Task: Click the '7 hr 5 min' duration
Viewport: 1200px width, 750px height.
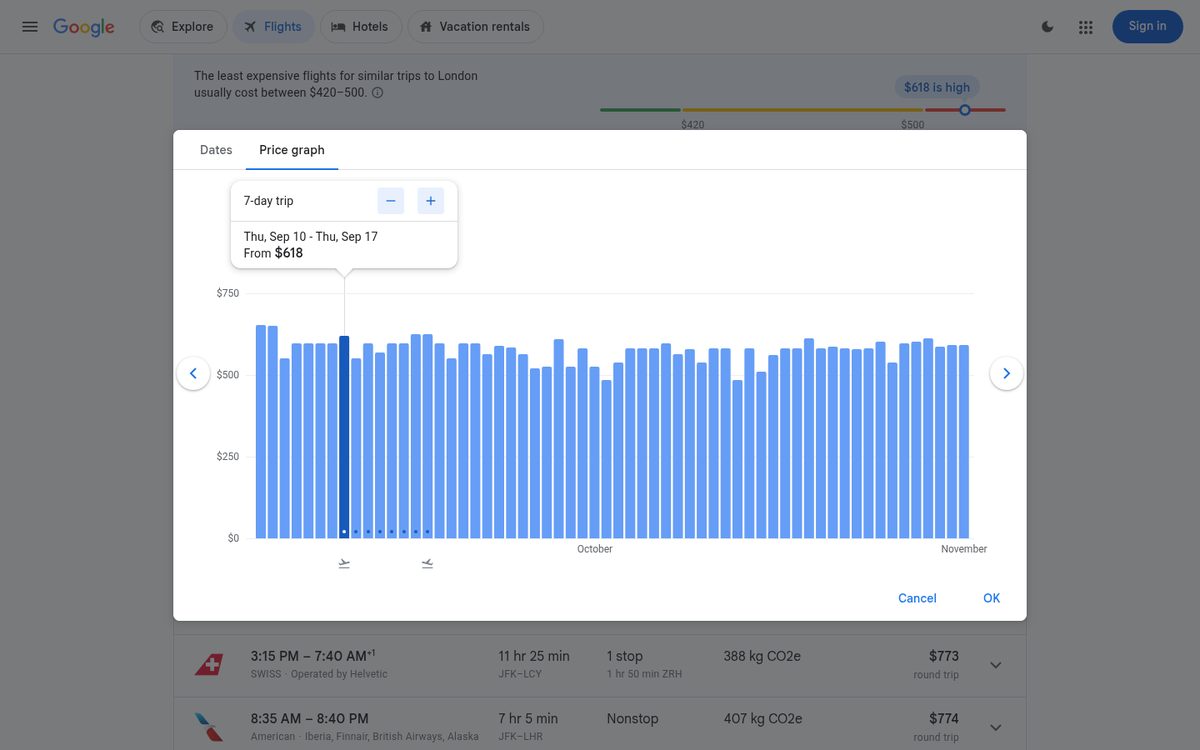Action: tap(528, 718)
